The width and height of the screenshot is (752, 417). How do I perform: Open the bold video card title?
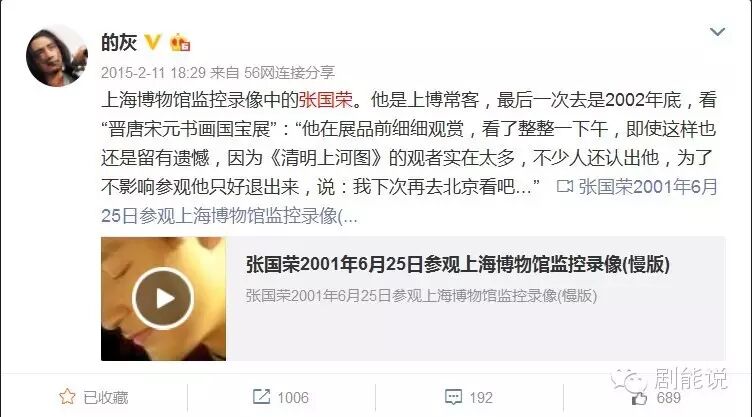(458, 264)
